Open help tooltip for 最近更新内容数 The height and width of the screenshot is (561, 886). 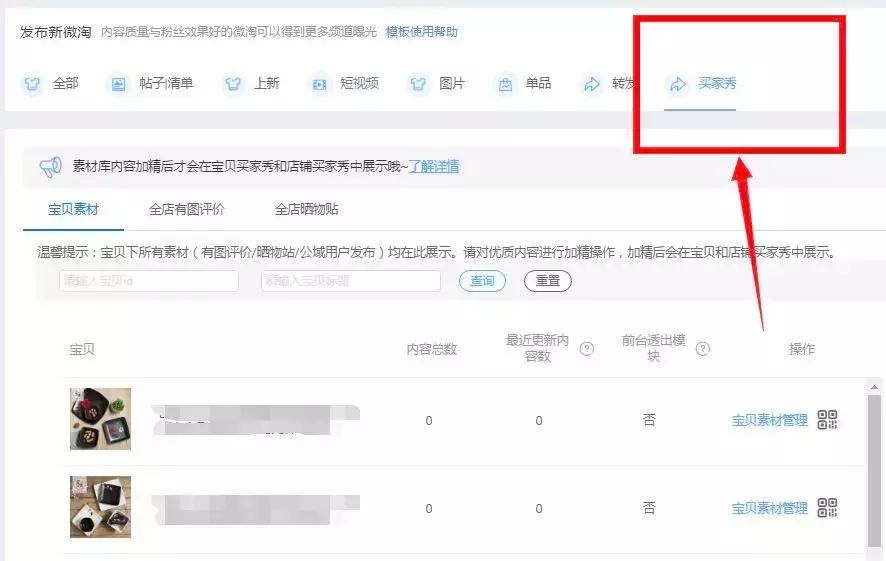coord(587,349)
